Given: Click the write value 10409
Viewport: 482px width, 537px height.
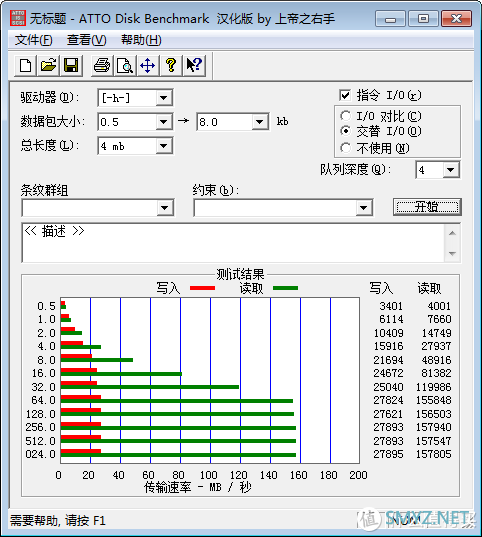Looking at the screenshot, I should pyautogui.click(x=388, y=333).
